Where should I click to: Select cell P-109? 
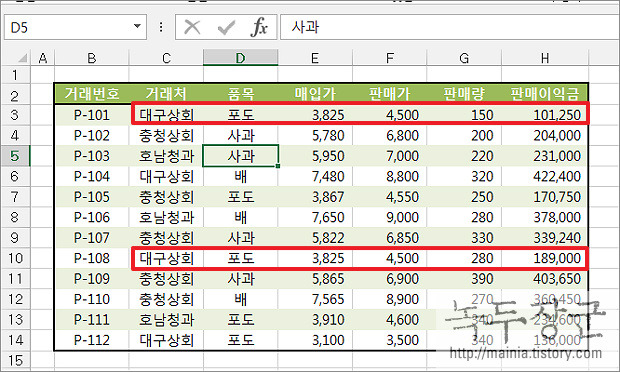click(92, 279)
